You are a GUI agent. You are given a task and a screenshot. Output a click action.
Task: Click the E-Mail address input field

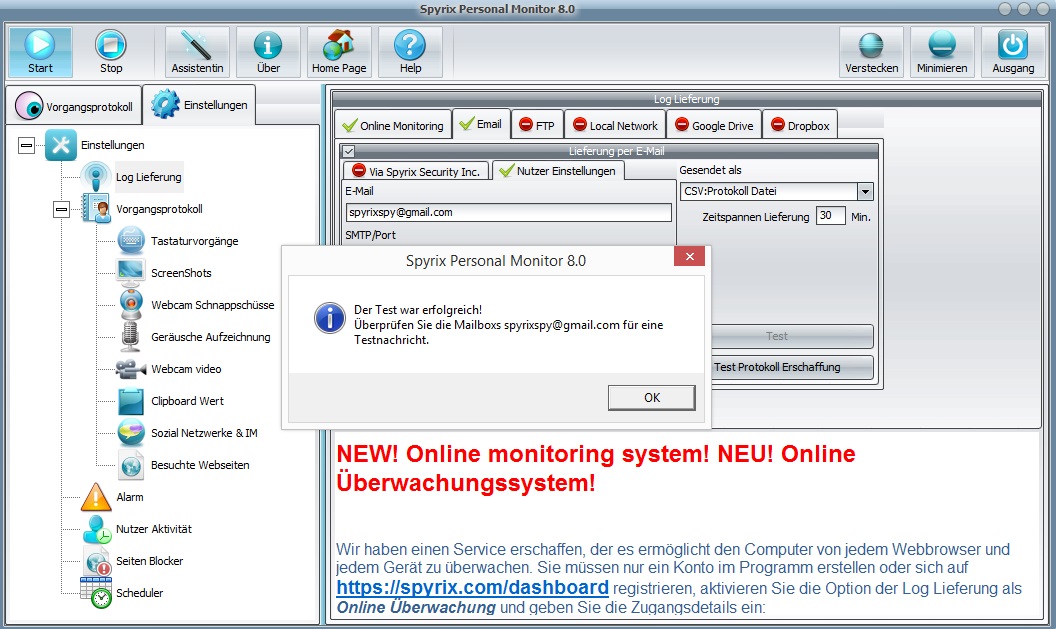coord(508,212)
